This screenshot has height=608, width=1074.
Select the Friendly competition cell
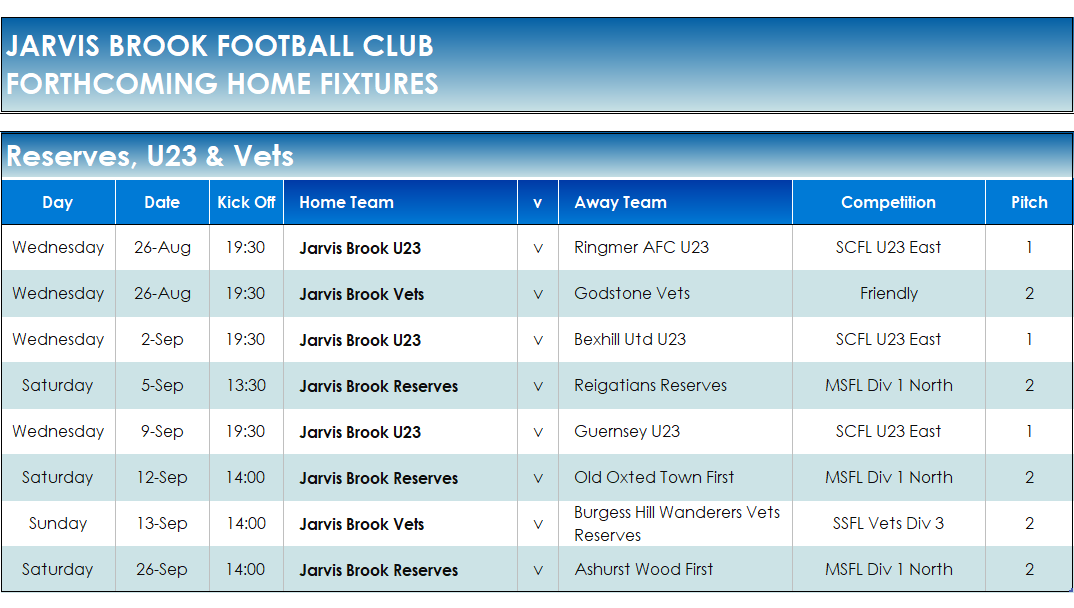point(889,293)
